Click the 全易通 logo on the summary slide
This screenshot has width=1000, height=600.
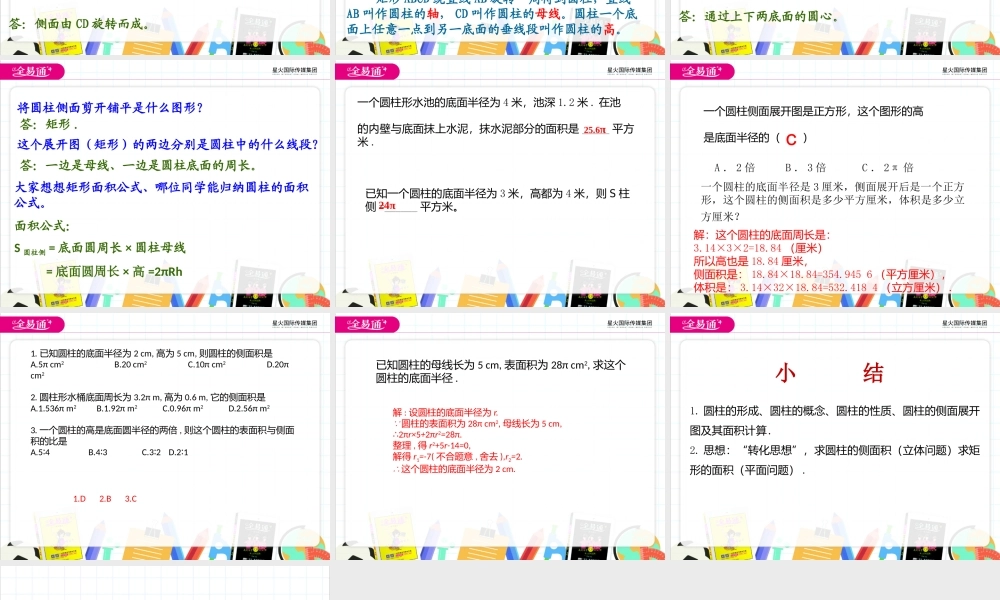click(700, 324)
